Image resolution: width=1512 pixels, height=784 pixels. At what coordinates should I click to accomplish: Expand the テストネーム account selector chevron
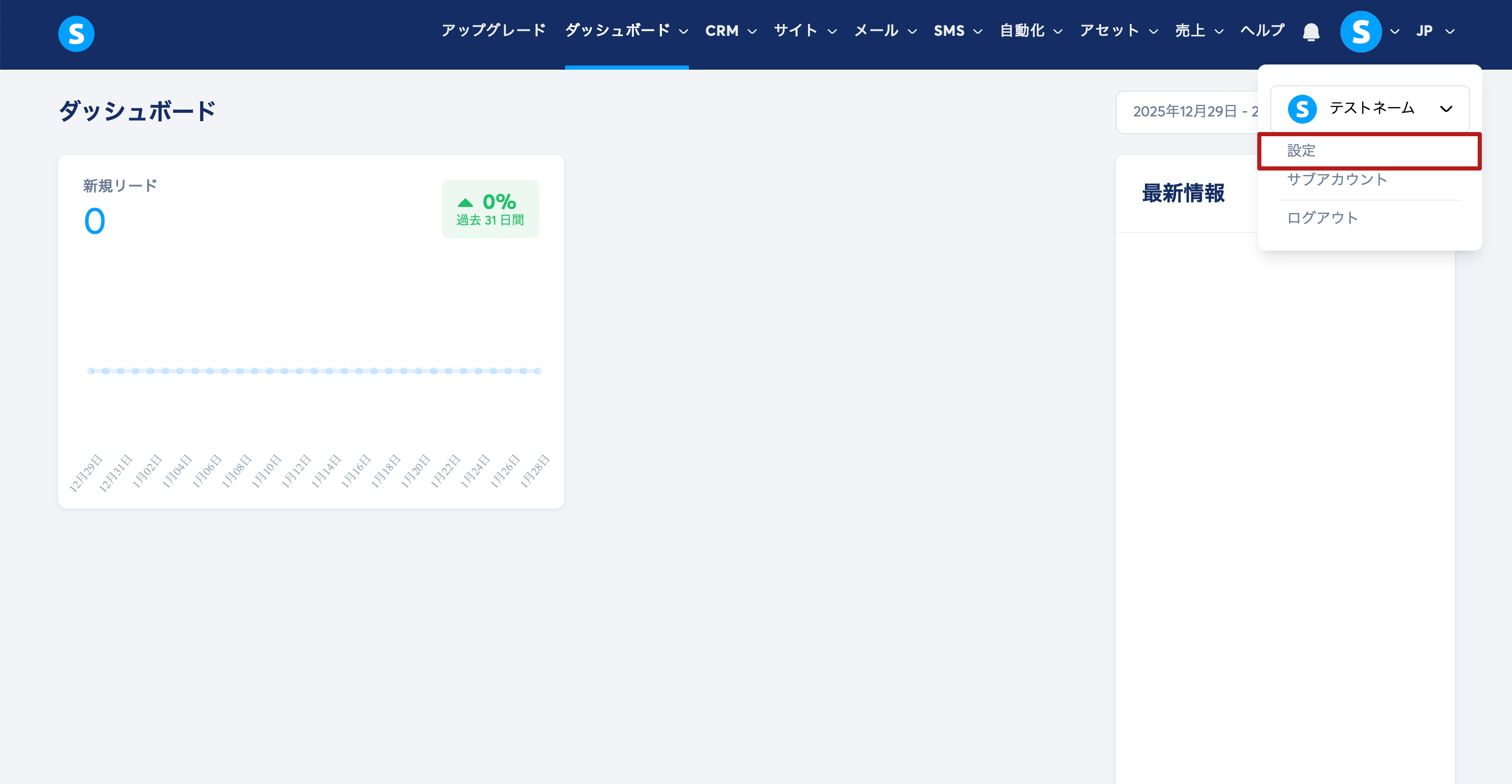pos(1445,109)
